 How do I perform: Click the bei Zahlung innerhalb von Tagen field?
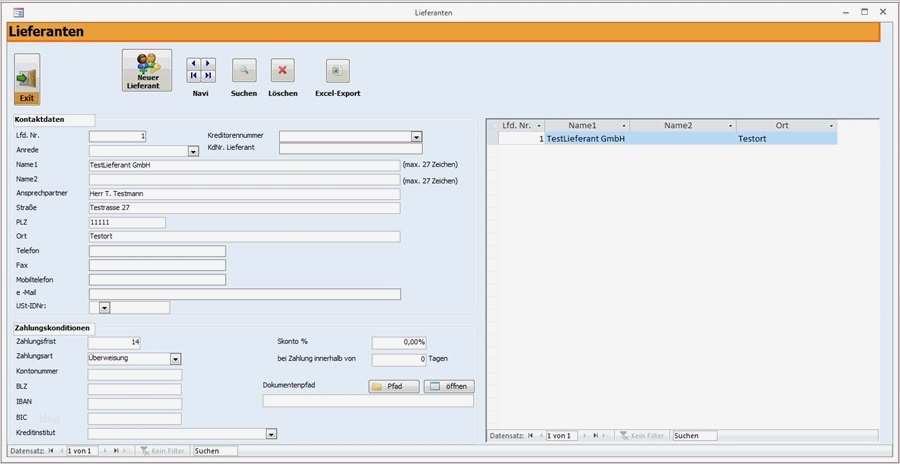[x=399, y=360]
